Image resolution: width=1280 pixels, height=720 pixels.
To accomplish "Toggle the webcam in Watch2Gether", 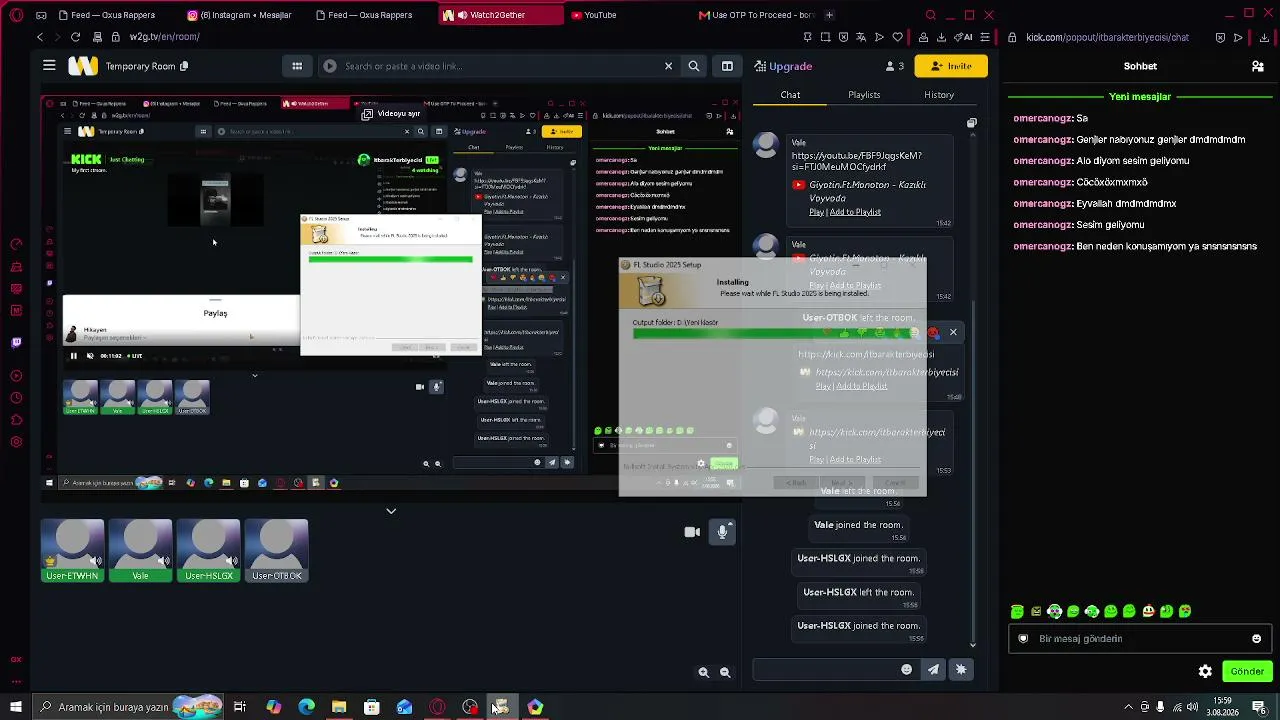I will [692, 532].
